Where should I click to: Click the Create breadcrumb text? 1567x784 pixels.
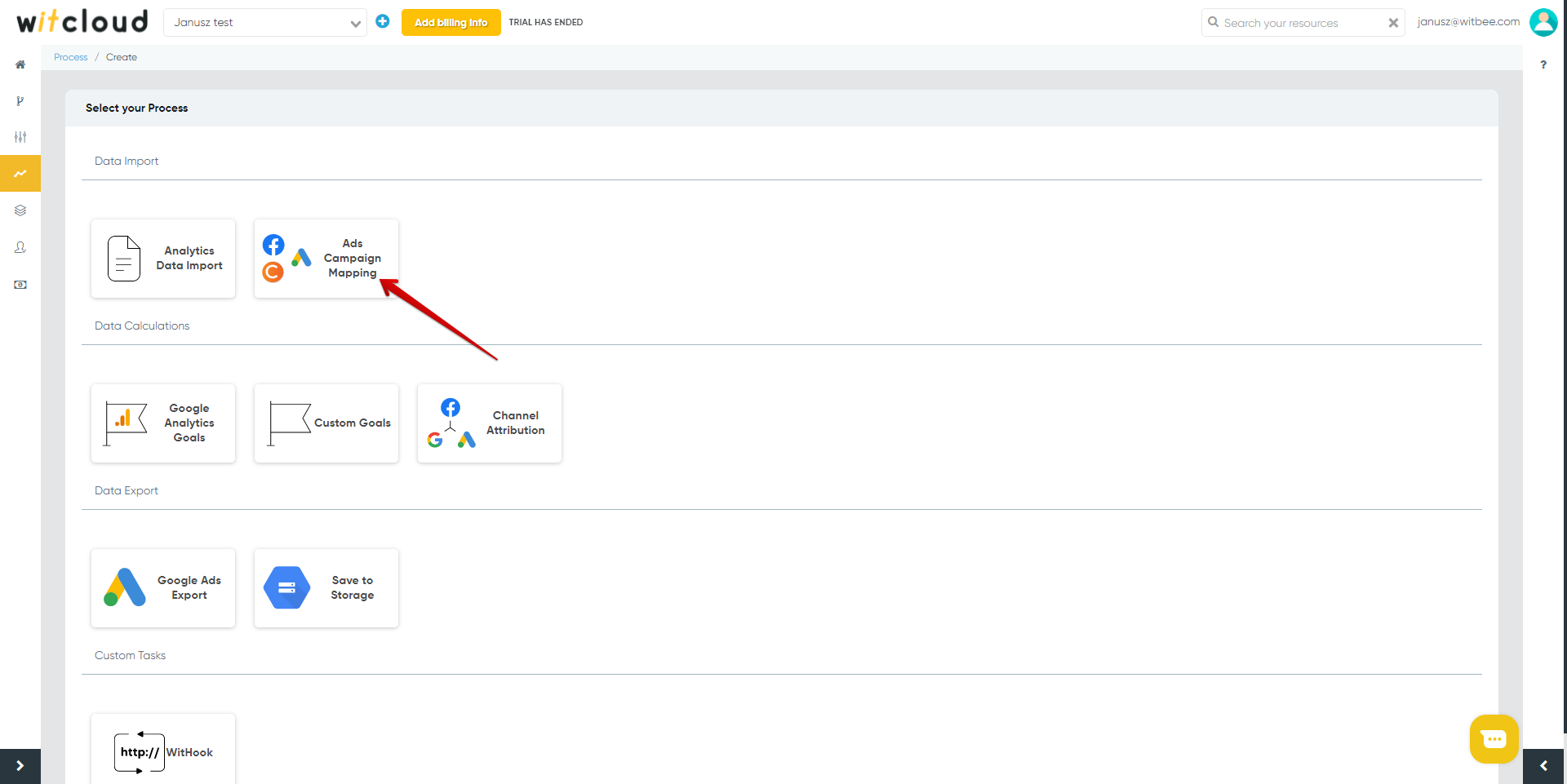coord(122,57)
